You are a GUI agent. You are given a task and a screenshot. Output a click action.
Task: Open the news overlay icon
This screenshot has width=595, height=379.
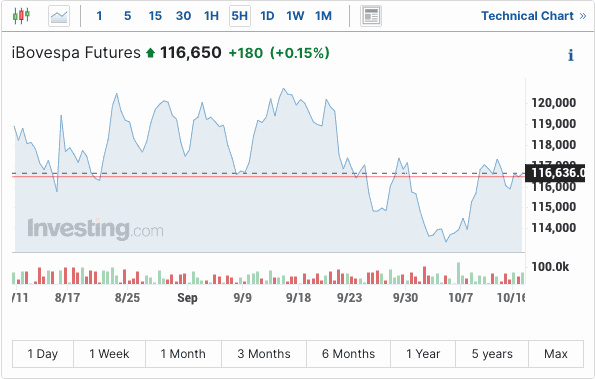pos(371,16)
